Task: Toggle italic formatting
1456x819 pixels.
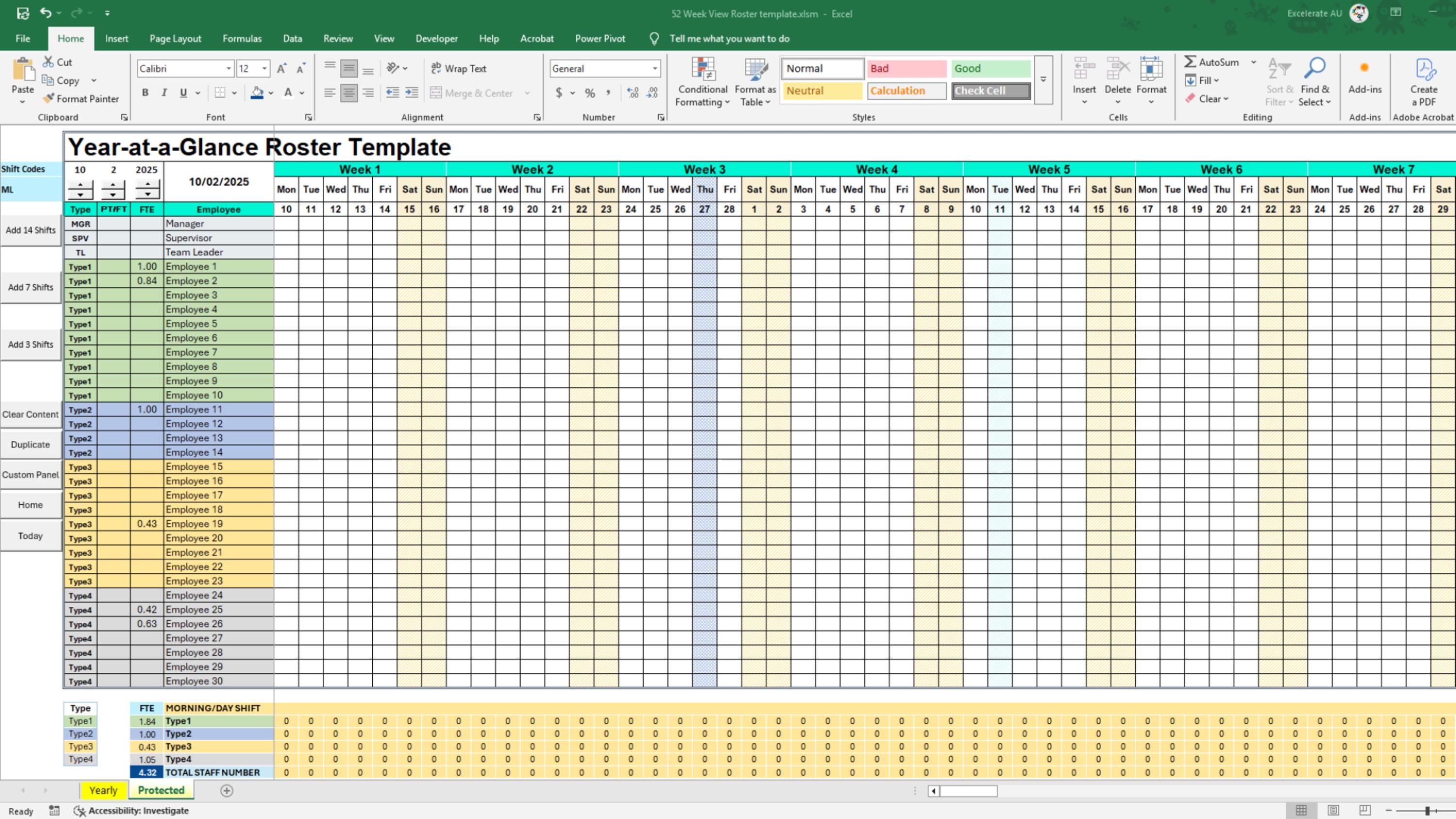Action: (164, 92)
